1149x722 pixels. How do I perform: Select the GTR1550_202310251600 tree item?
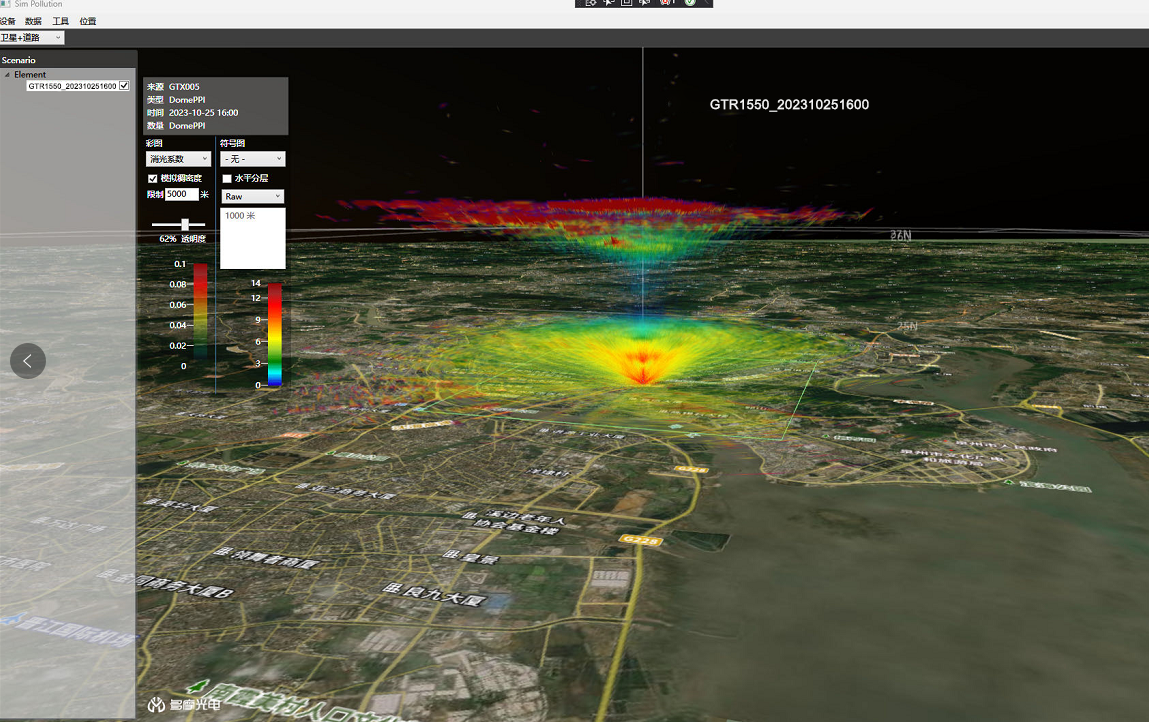tap(72, 86)
